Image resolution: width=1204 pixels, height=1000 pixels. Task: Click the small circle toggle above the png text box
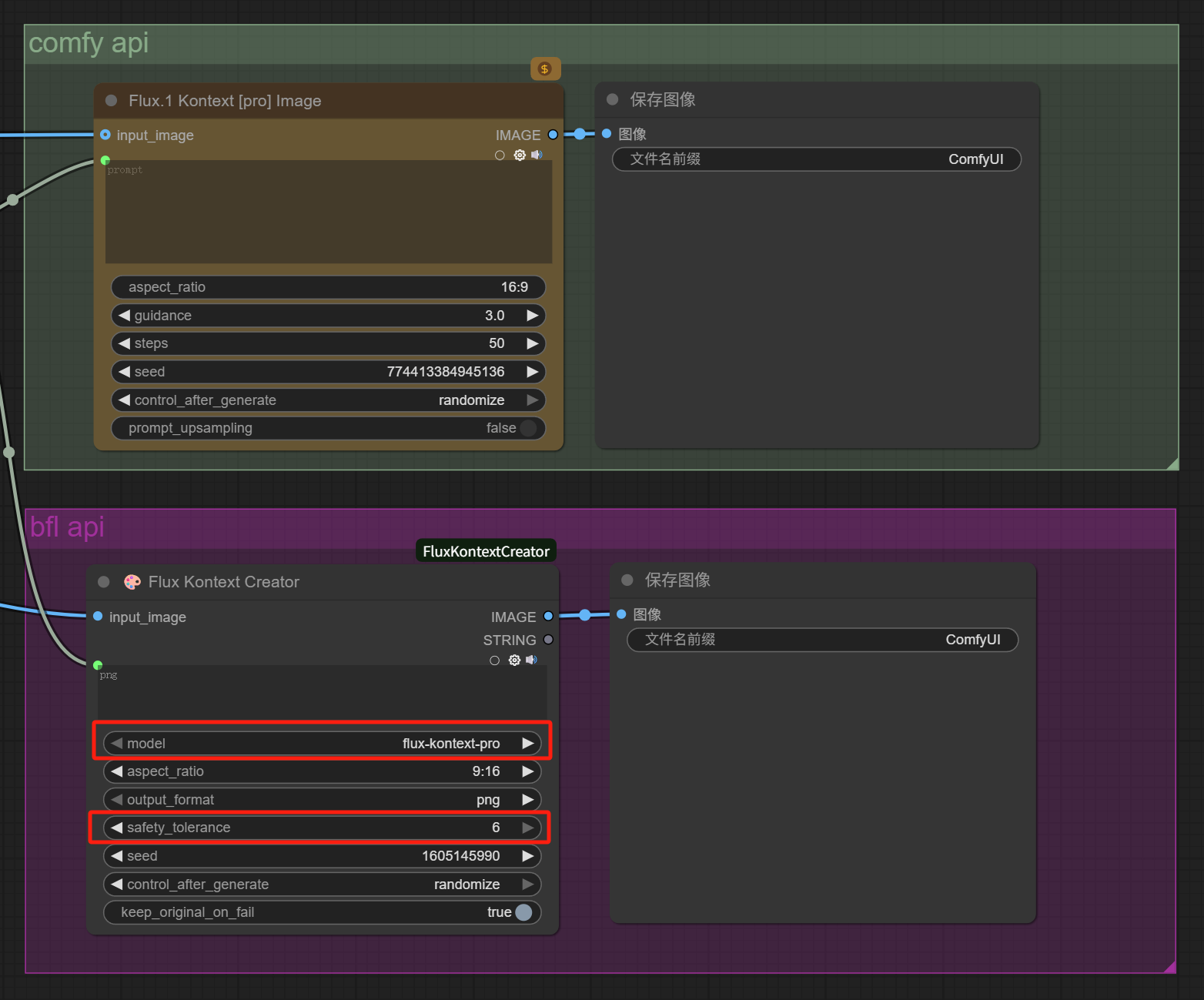pyautogui.click(x=494, y=661)
